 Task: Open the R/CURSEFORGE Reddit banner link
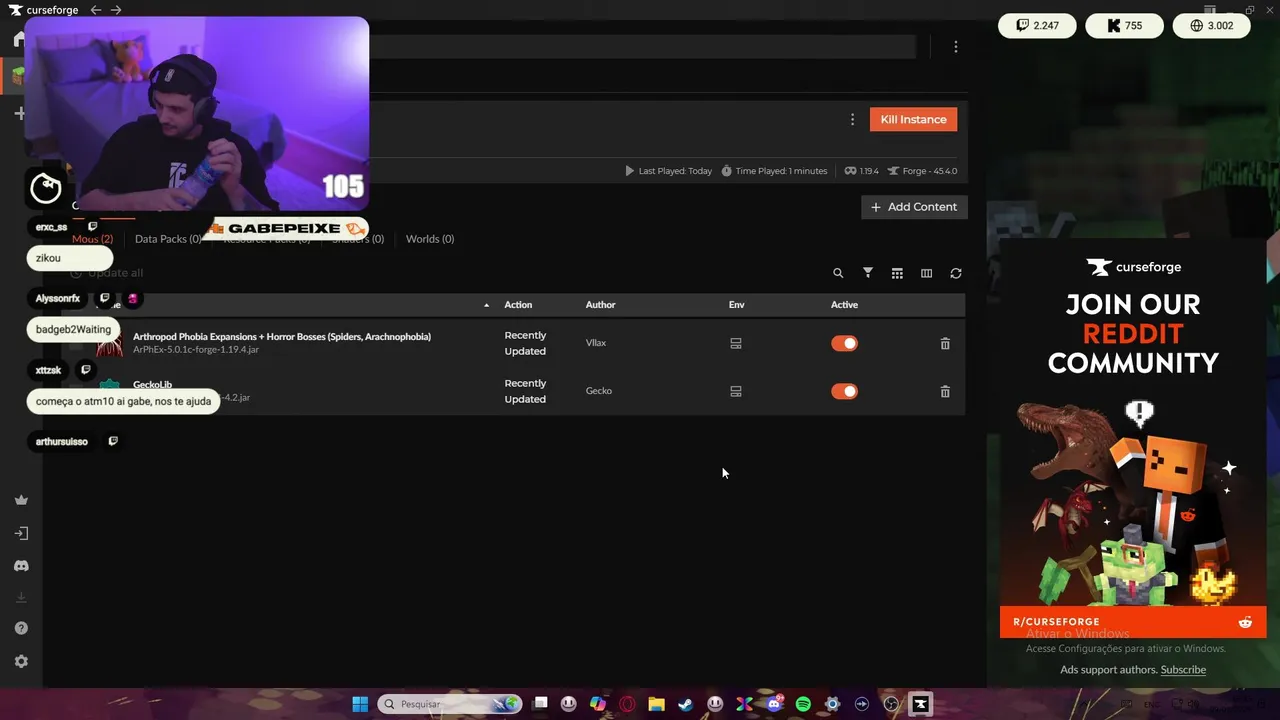pos(1133,622)
